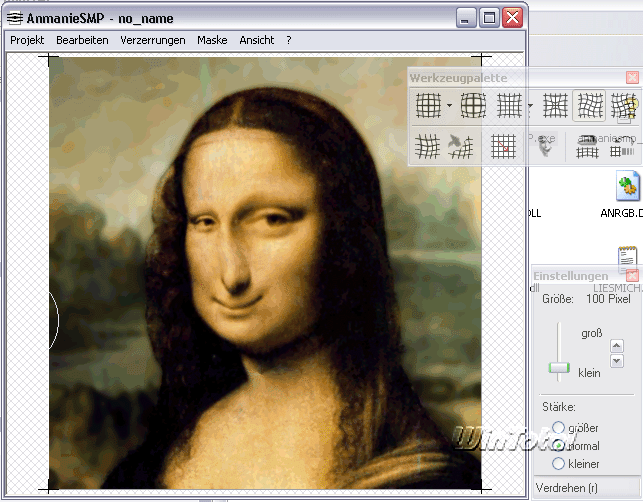Click the grid tool with the red arrow
Viewport: 643px width, 502px height.
click(x=504, y=147)
